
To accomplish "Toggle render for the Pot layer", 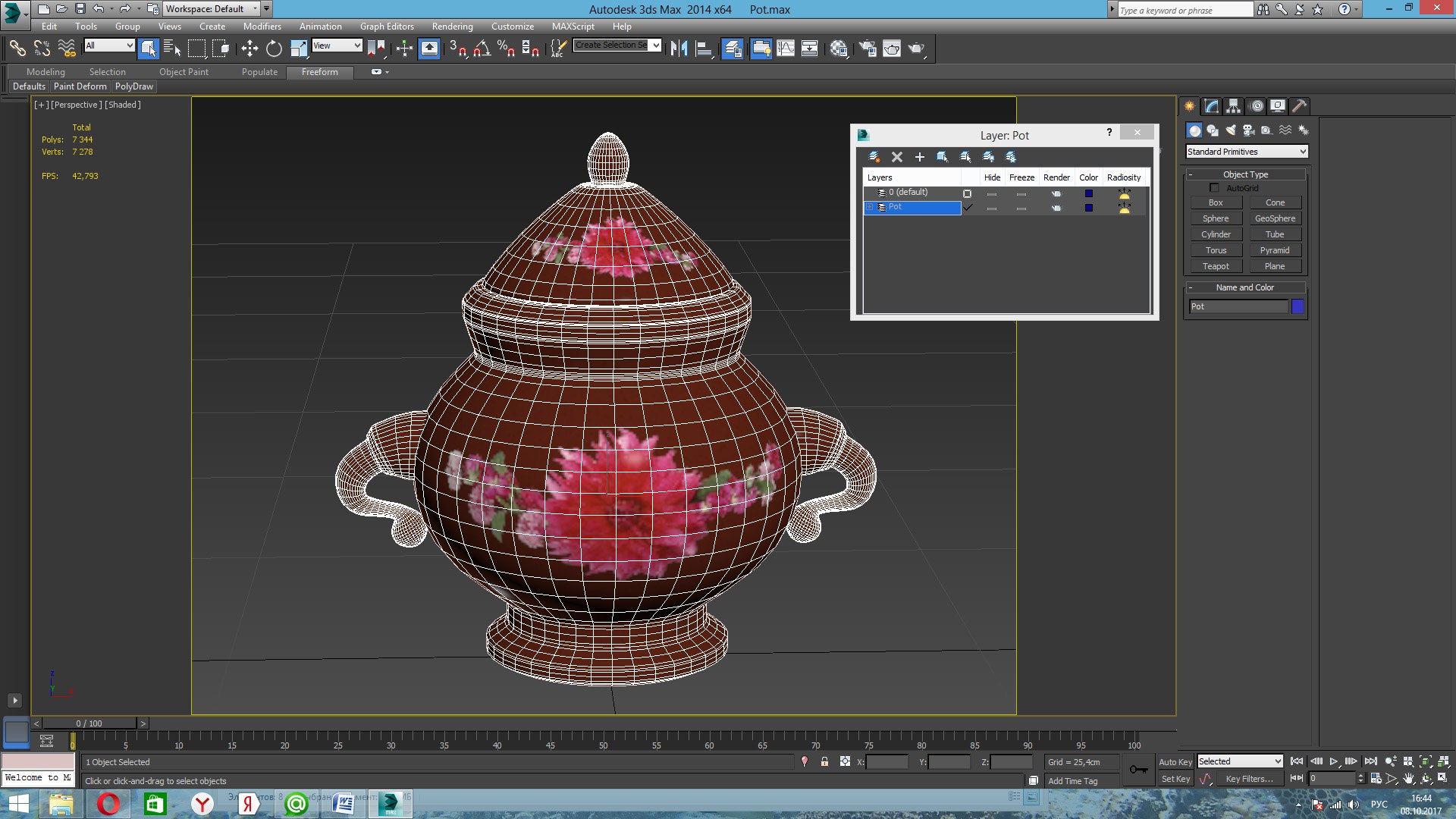I will pyautogui.click(x=1056, y=208).
